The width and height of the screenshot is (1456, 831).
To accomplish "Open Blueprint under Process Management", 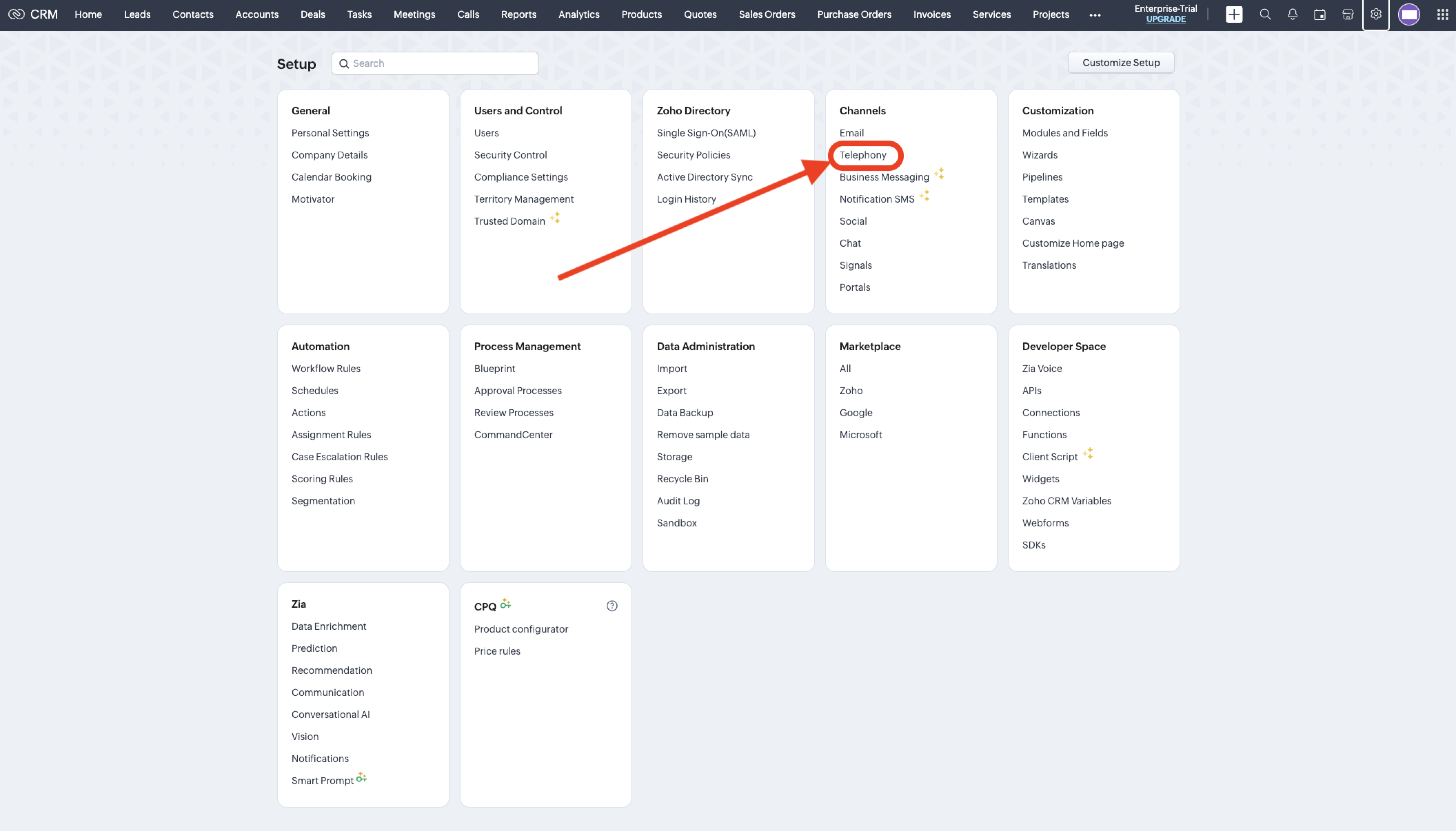I will (x=495, y=368).
